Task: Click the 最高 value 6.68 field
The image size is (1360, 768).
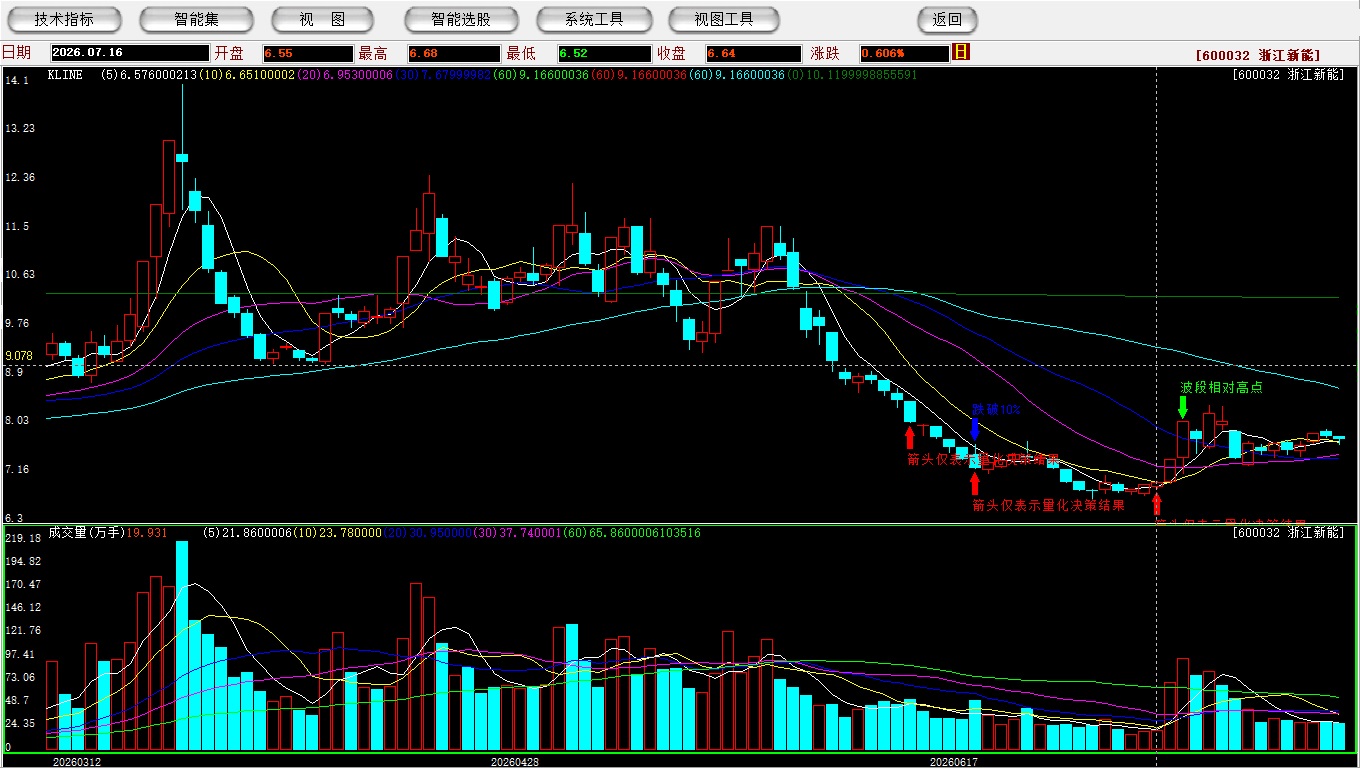Action: tap(452, 53)
